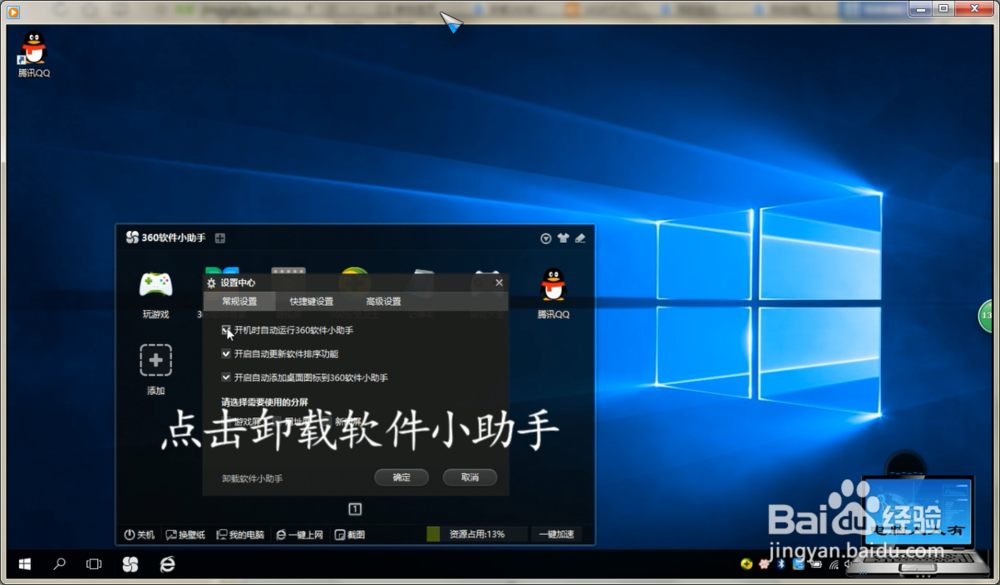Switch to the 高级设置 tab
This screenshot has height=585, width=1000.
point(383,301)
